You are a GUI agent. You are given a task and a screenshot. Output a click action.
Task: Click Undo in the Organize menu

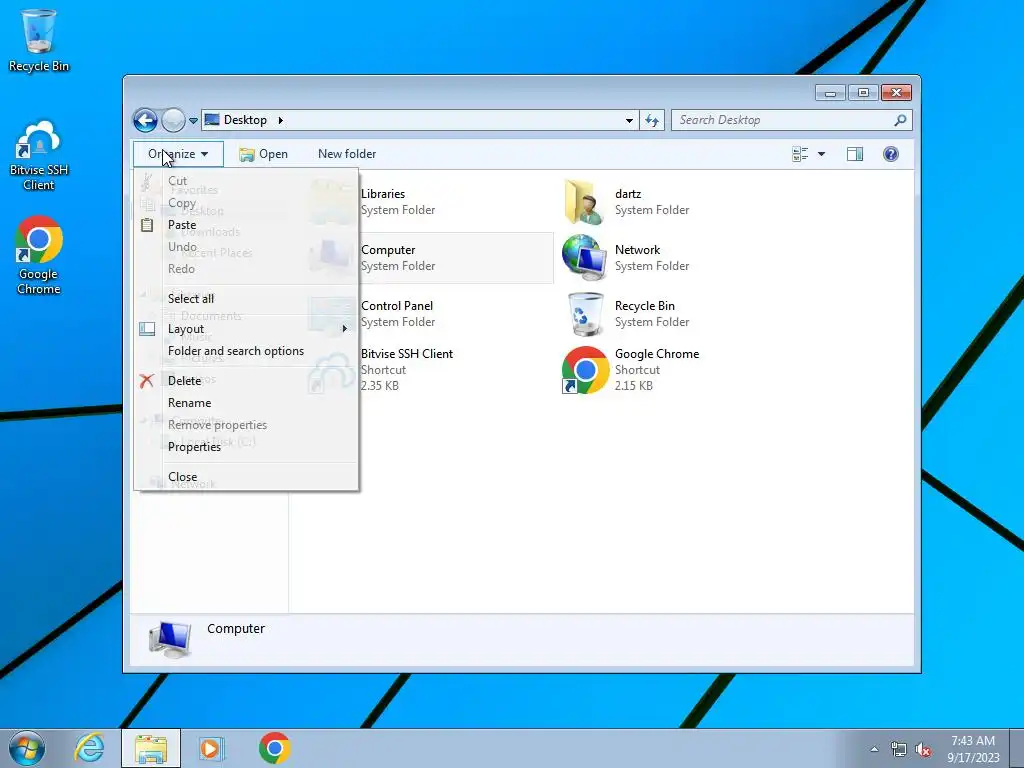[x=246, y=247]
